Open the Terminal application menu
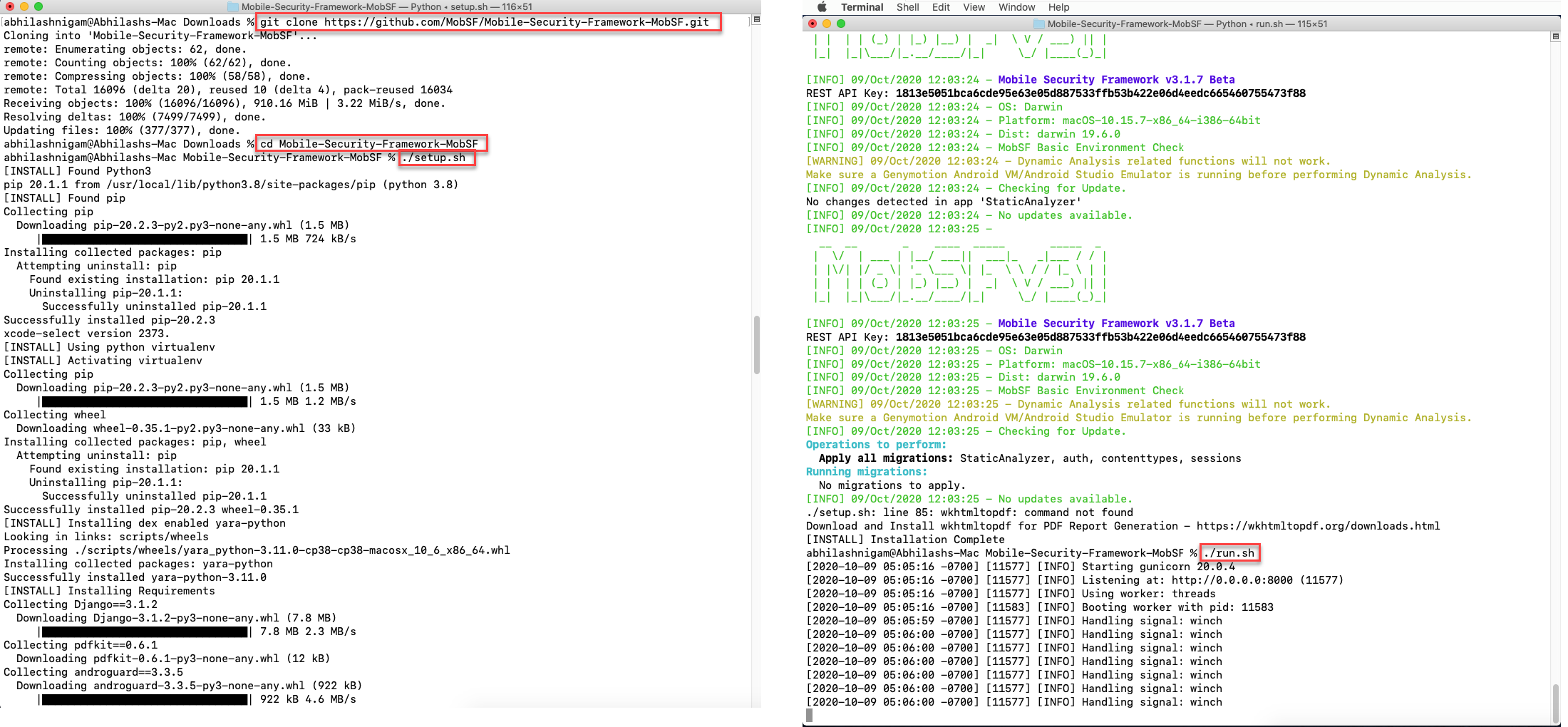The height and width of the screenshot is (727, 1568). point(862,7)
